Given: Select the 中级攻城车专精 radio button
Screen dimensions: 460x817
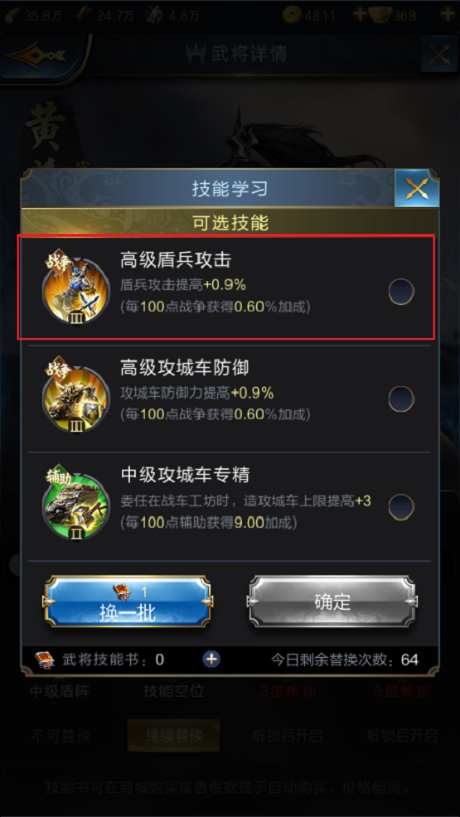Looking at the screenshot, I should tap(401, 507).
